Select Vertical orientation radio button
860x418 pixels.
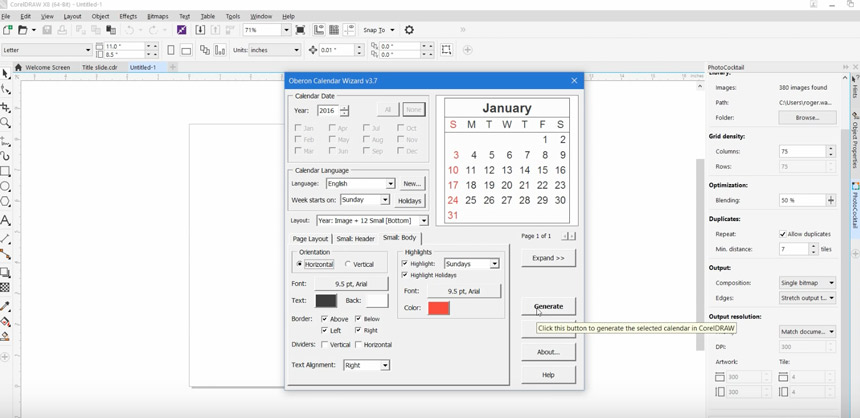(348, 264)
